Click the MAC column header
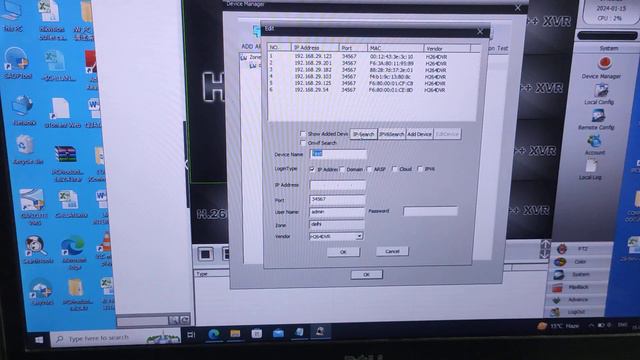The height and width of the screenshot is (360, 640). pyautogui.click(x=395, y=48)
